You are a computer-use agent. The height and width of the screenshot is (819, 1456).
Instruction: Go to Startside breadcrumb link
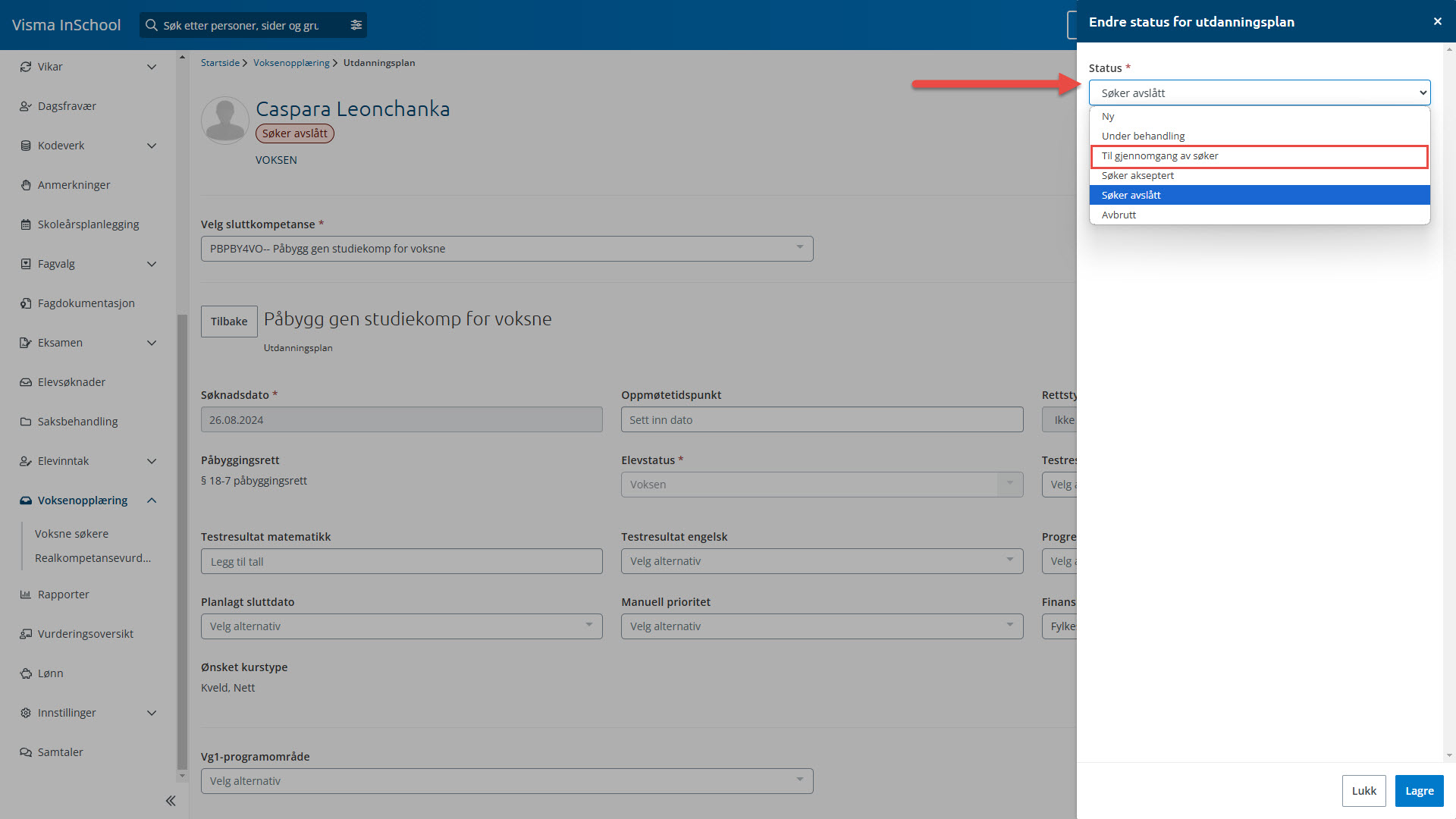pyautogui.click(x=220, y=63)
